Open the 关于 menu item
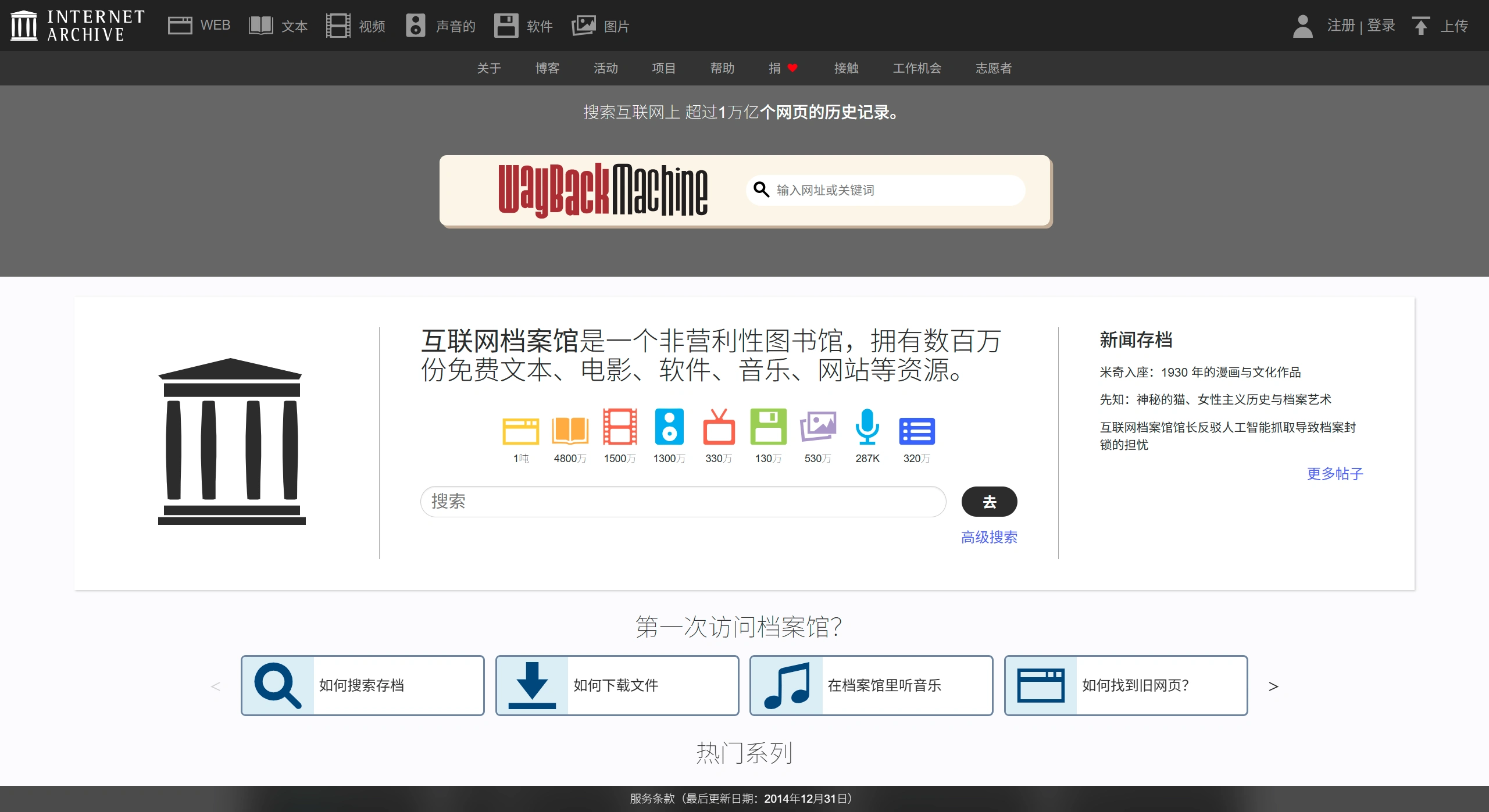 (x=489, y=68)
